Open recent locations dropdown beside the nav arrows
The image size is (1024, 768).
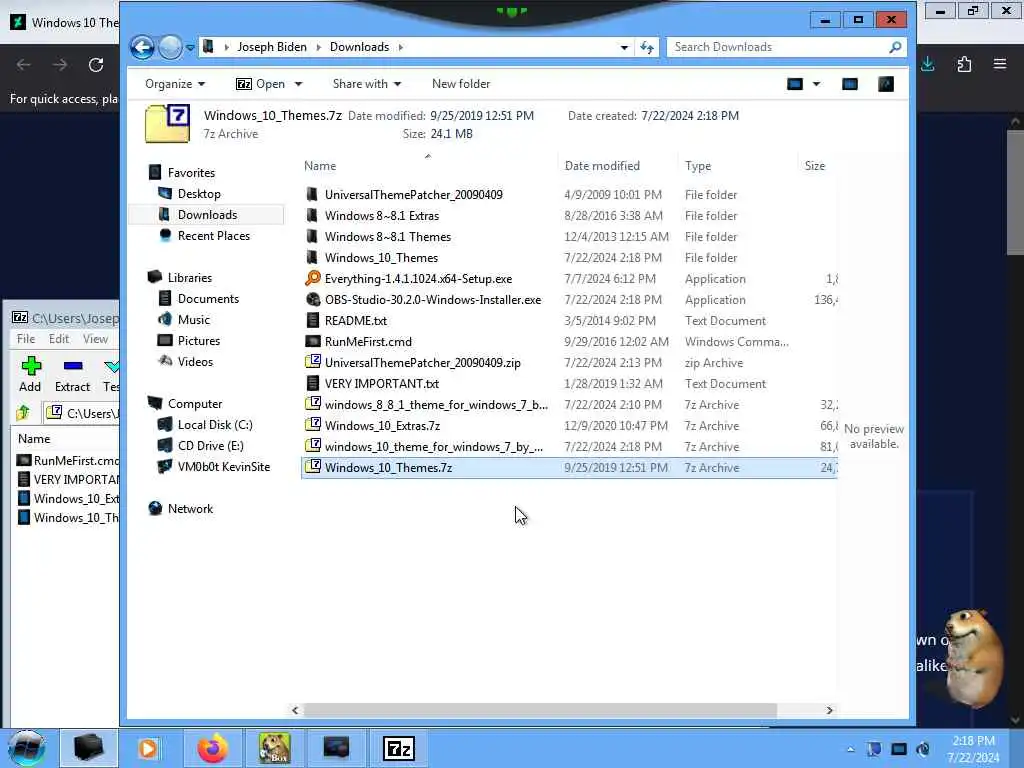pyautogui.click(x=190, y=48)
